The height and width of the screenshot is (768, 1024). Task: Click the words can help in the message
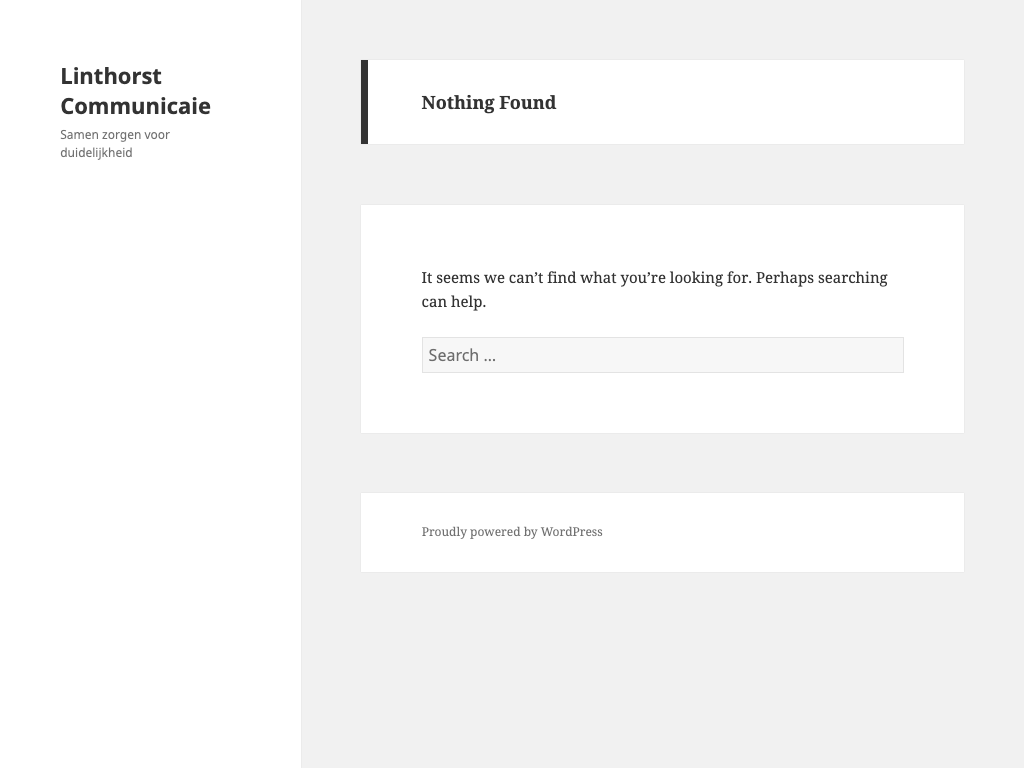[x=453, y=302]
